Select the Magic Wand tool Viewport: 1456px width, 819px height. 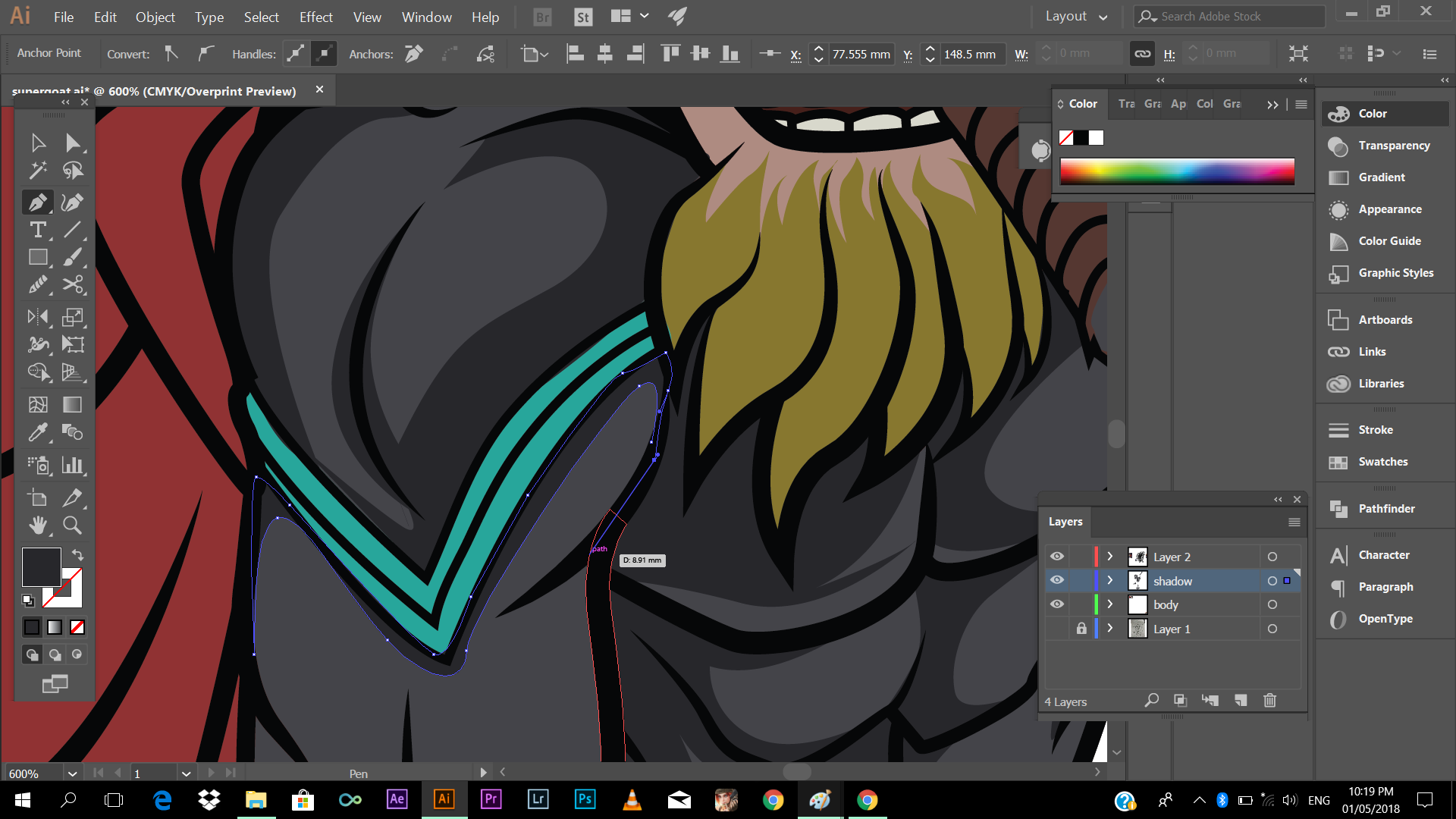[x=37, y=171]
